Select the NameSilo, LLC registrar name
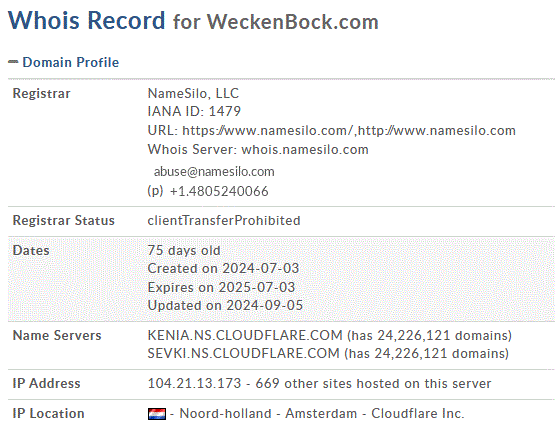556x426 pixels. click(193, 93)
